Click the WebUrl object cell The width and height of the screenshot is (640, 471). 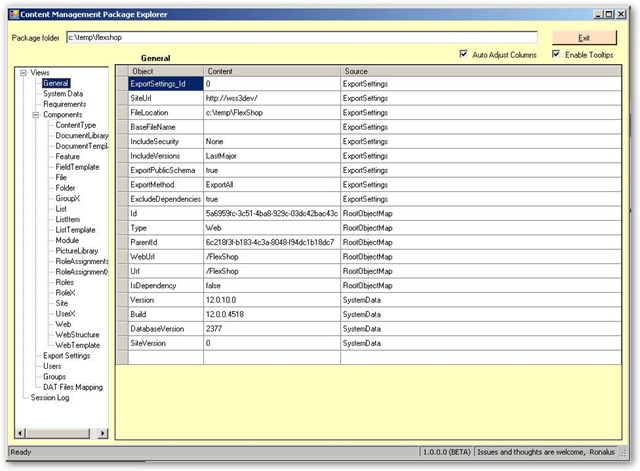(x=166, y=257)
